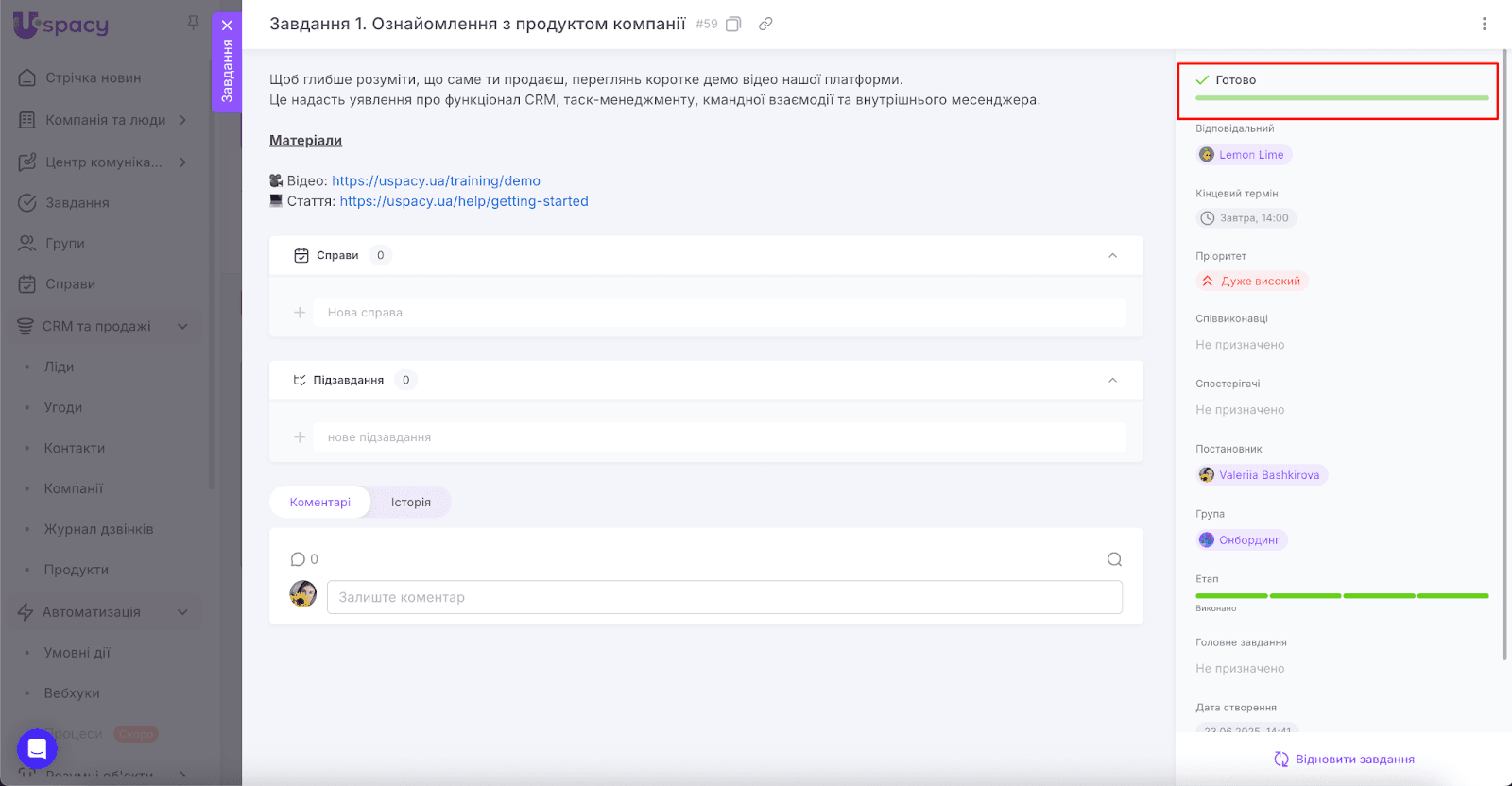Close the Завдання side panel
This screenshot has height=786, width=1512.
pyautogui.click(x=227, y=26)
